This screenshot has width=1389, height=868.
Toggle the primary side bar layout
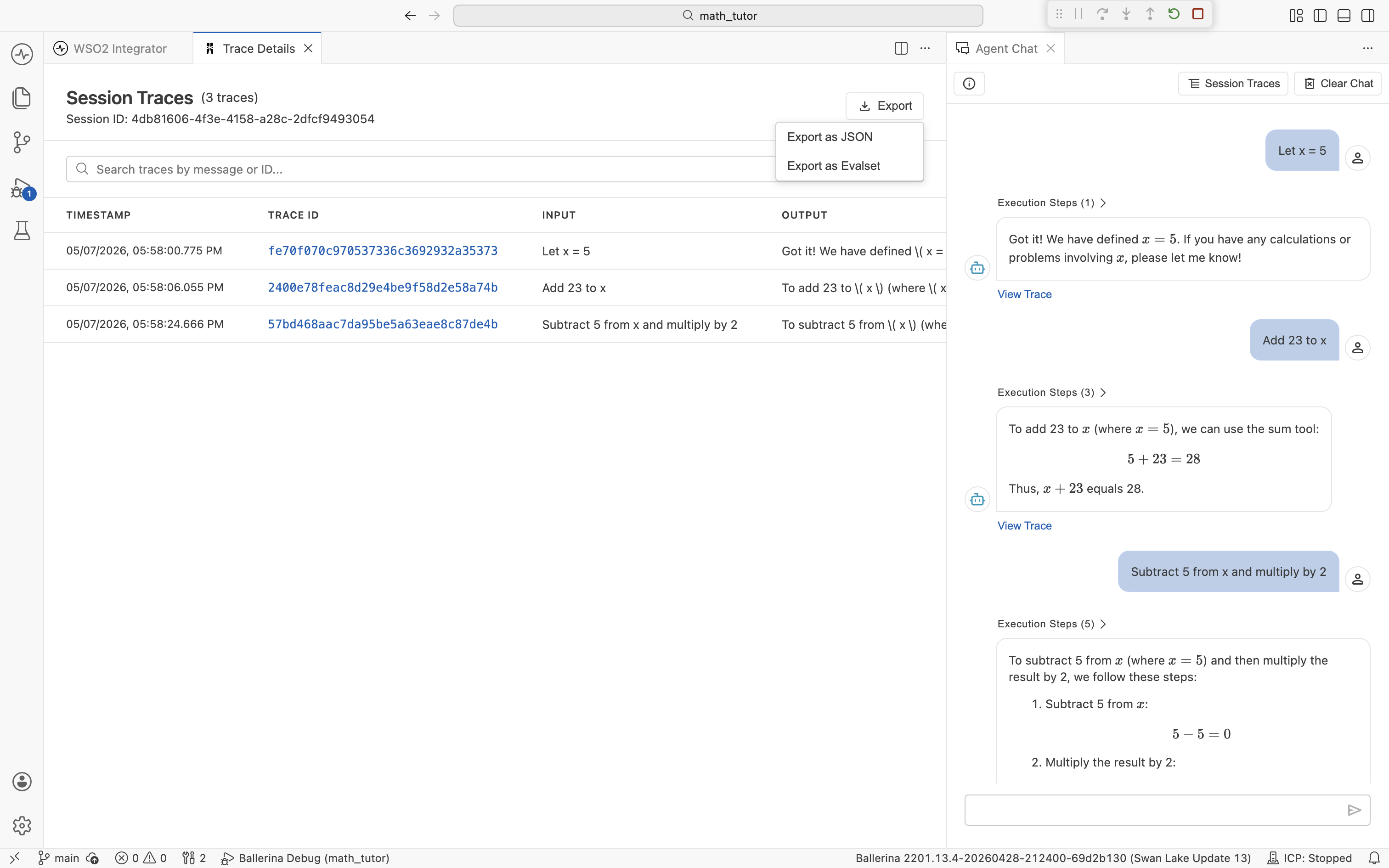coord(1320,16)
